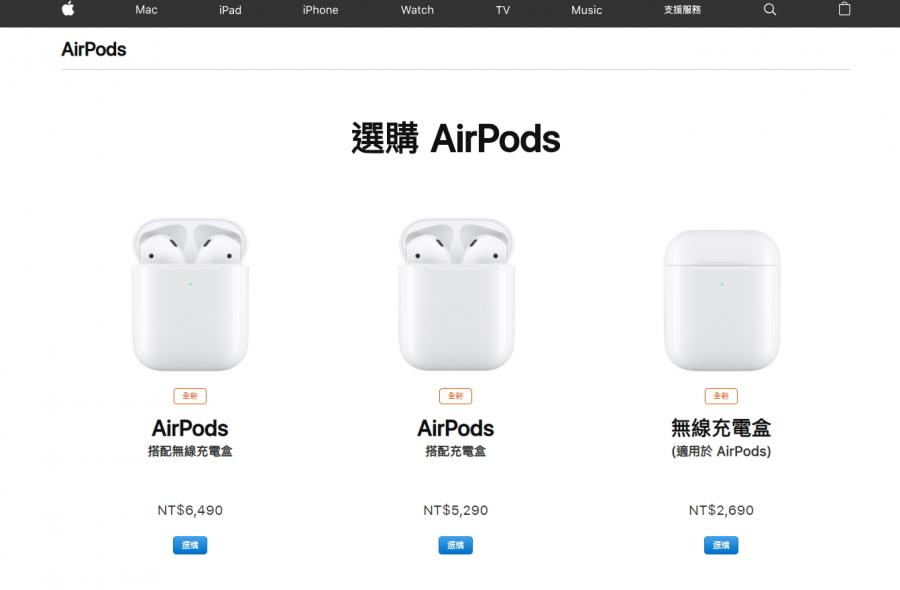Click the 全新 badge under standard AirPods

[455, 396]
